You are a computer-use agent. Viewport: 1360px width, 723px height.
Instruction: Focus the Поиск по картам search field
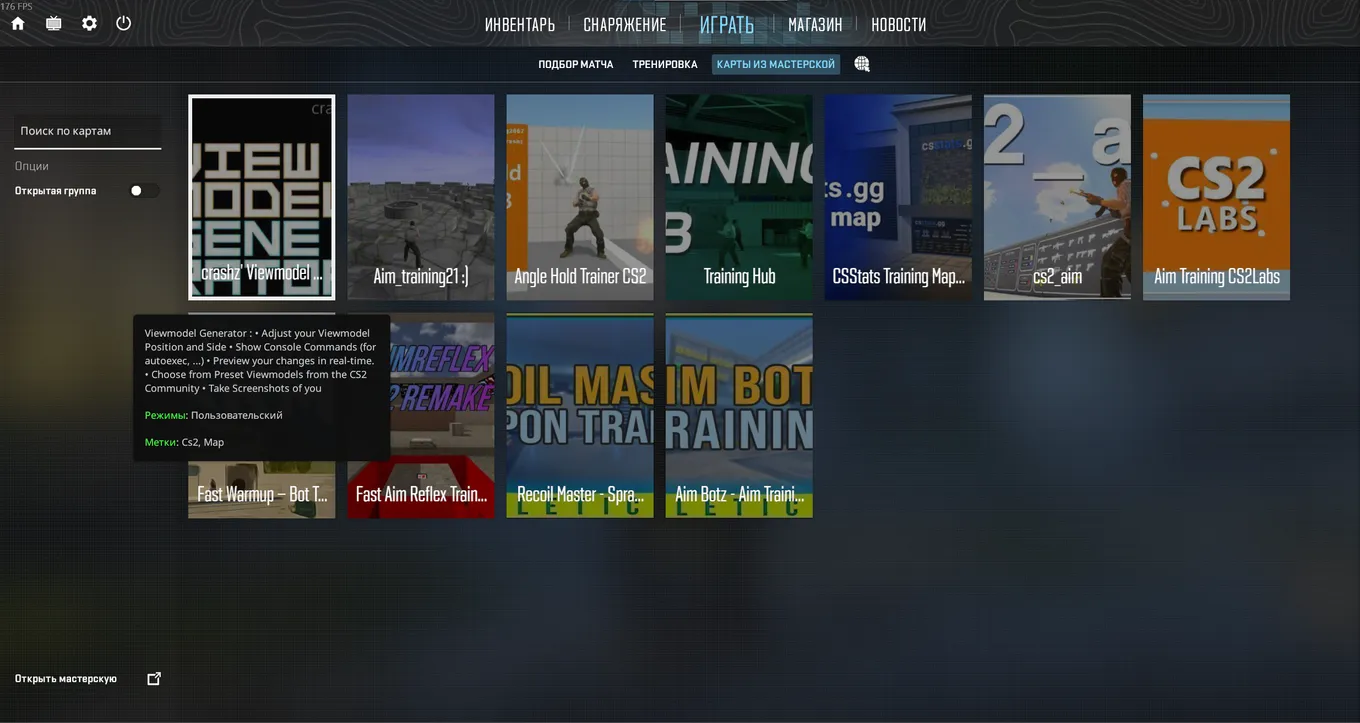[x=88, y=131]
